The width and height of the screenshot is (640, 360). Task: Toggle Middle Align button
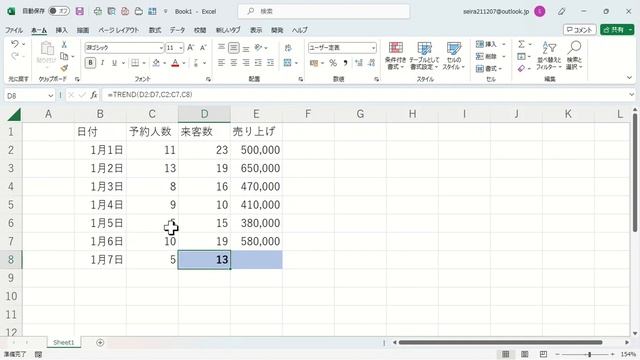(x=233, y=48)
